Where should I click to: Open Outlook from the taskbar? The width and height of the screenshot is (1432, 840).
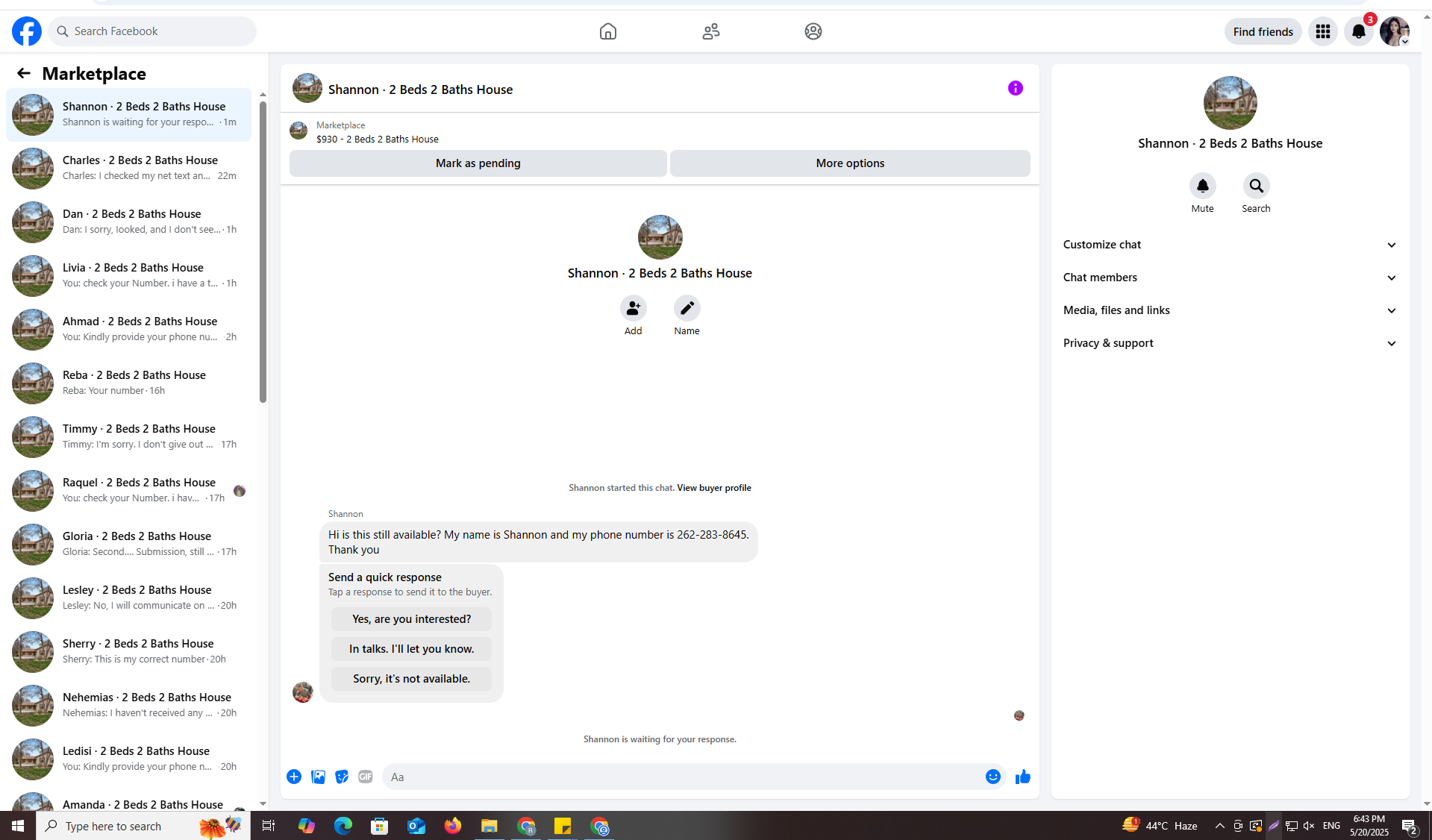pyautogui.click(x=416, y=826)
